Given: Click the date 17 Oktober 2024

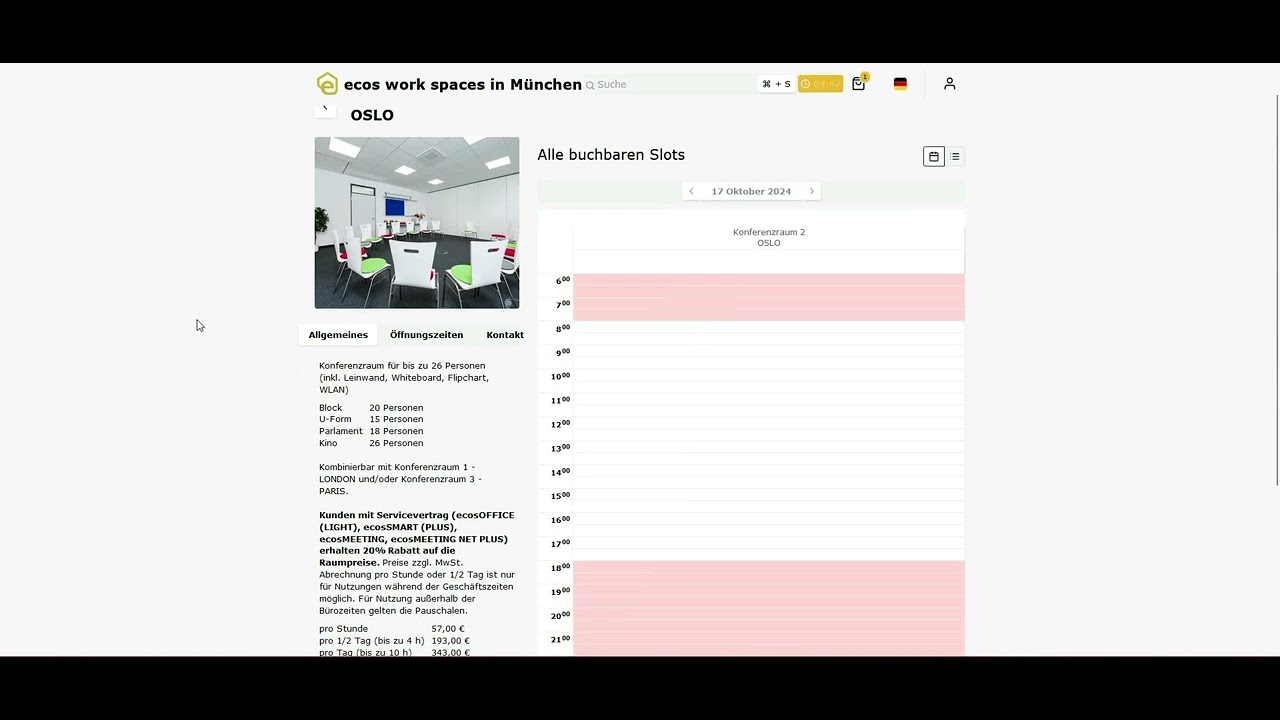Looking at the screenshot, I should click(751, 191).
